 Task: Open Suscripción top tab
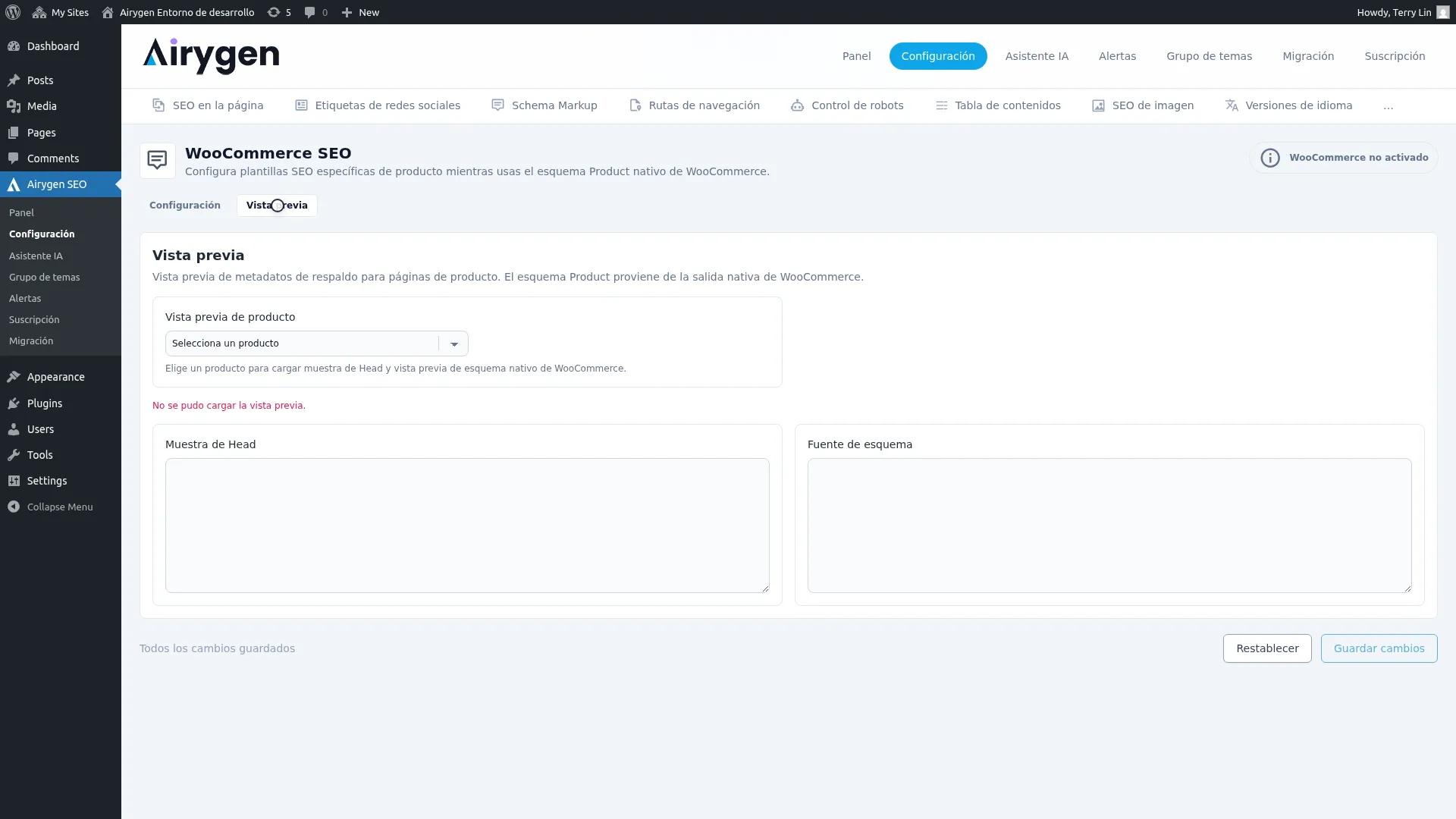coord(1395,56)
